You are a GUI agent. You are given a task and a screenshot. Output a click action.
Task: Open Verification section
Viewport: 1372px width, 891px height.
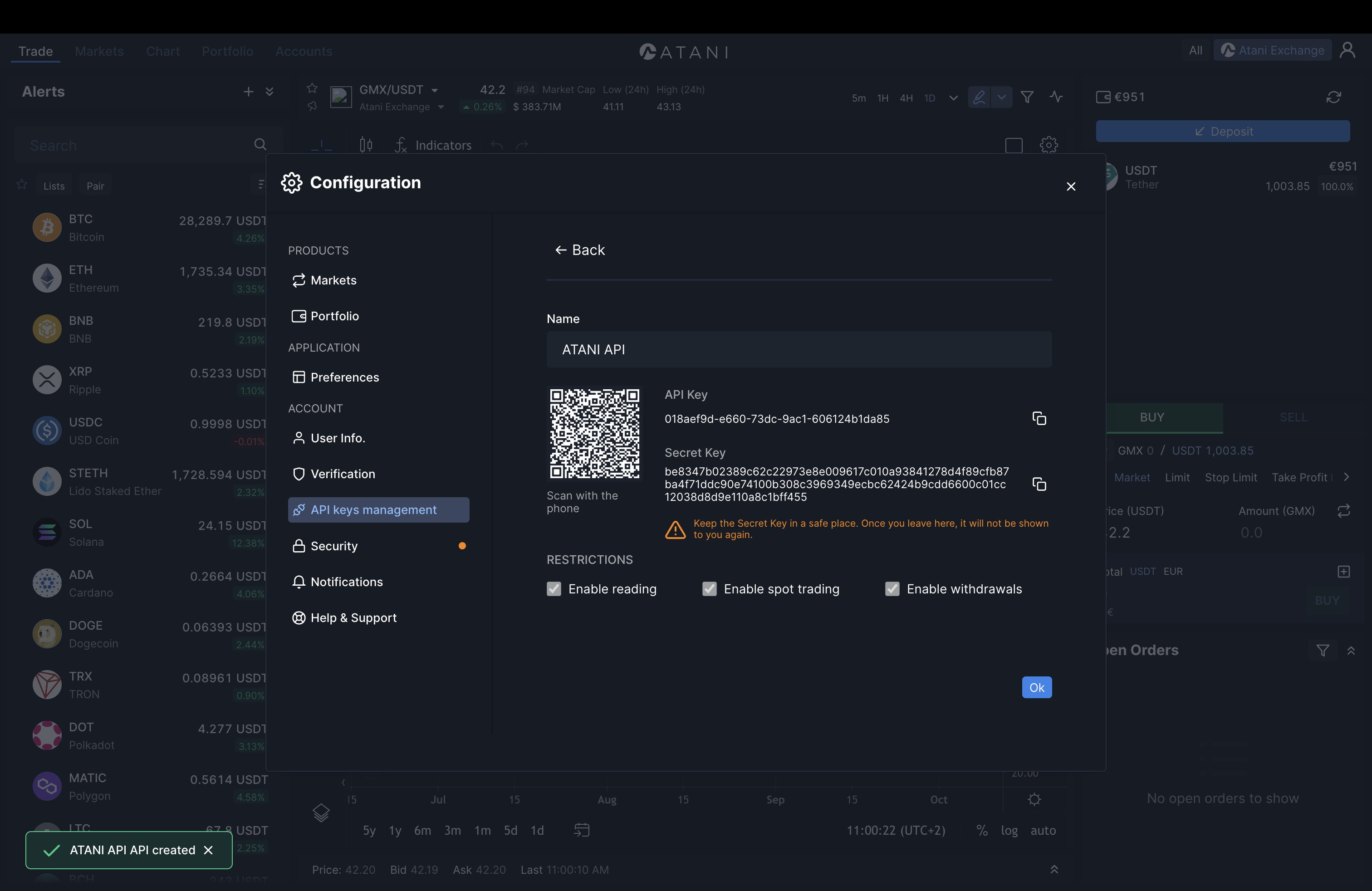click(379, 474)
